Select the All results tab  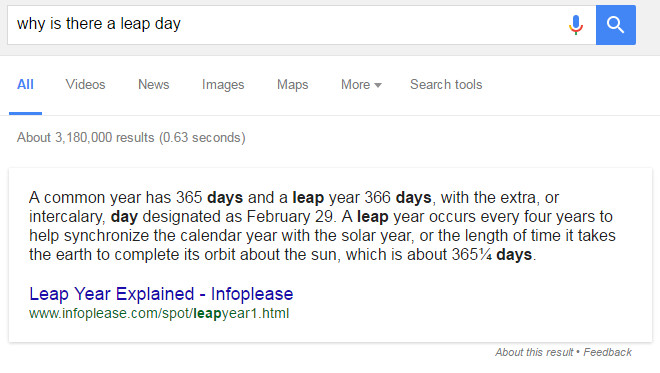click(25, 85)
